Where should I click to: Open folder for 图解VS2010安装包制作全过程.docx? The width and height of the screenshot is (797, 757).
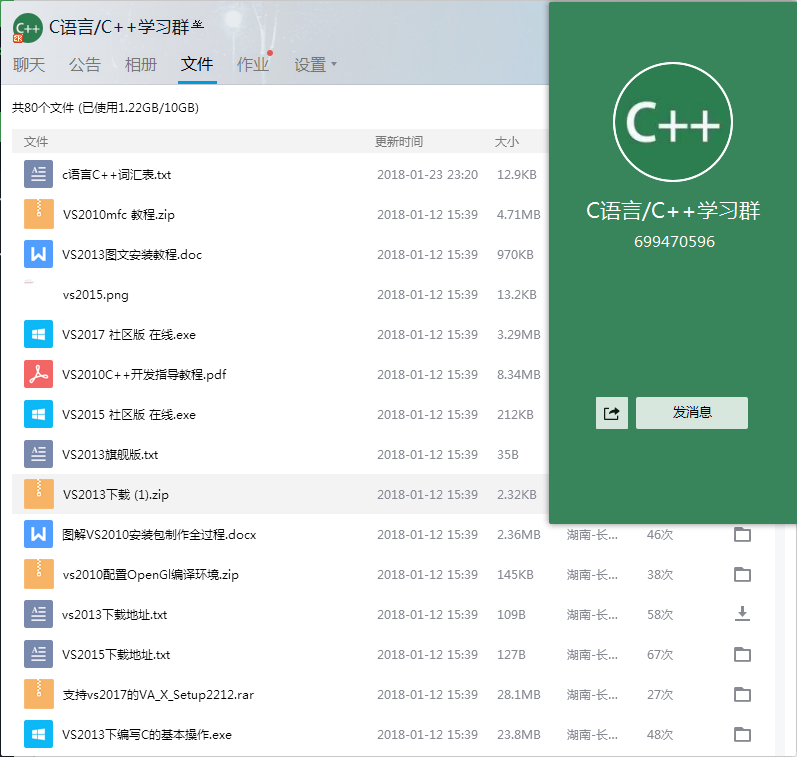pos(743,534)
